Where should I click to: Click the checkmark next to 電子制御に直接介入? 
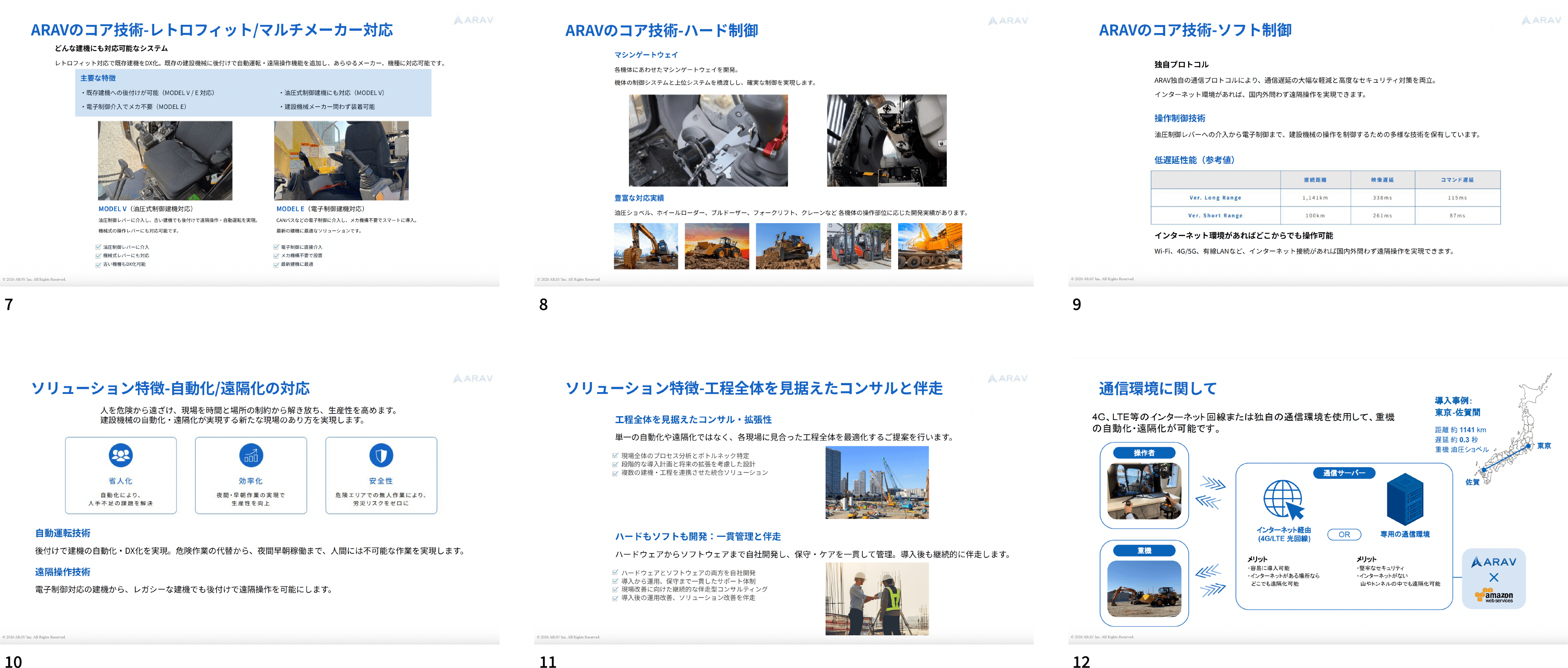pyautogui.click(x=276, y=247)
